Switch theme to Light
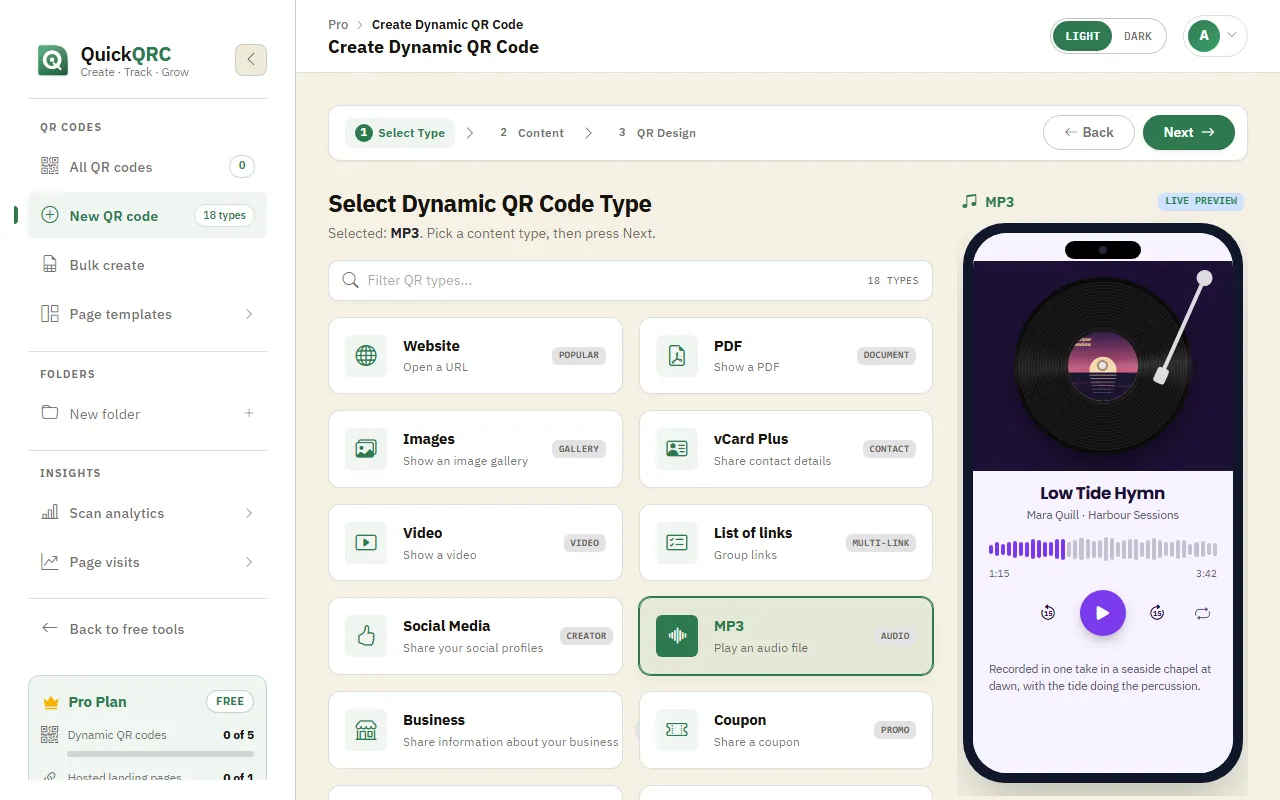1280x800 pixels. tap(1082, 36)
